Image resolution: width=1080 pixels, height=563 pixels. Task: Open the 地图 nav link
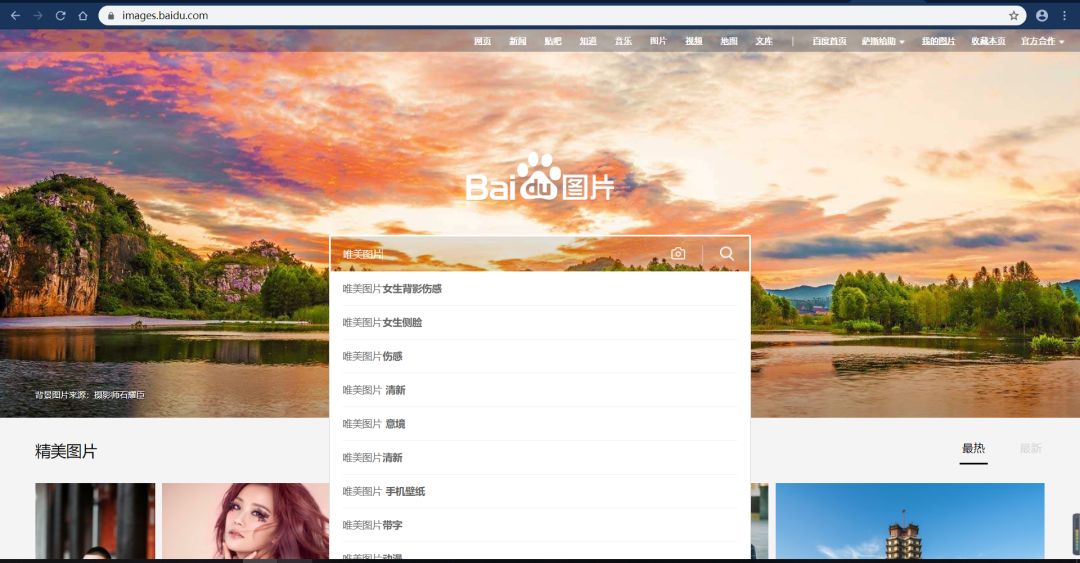(x=729, y=41)
